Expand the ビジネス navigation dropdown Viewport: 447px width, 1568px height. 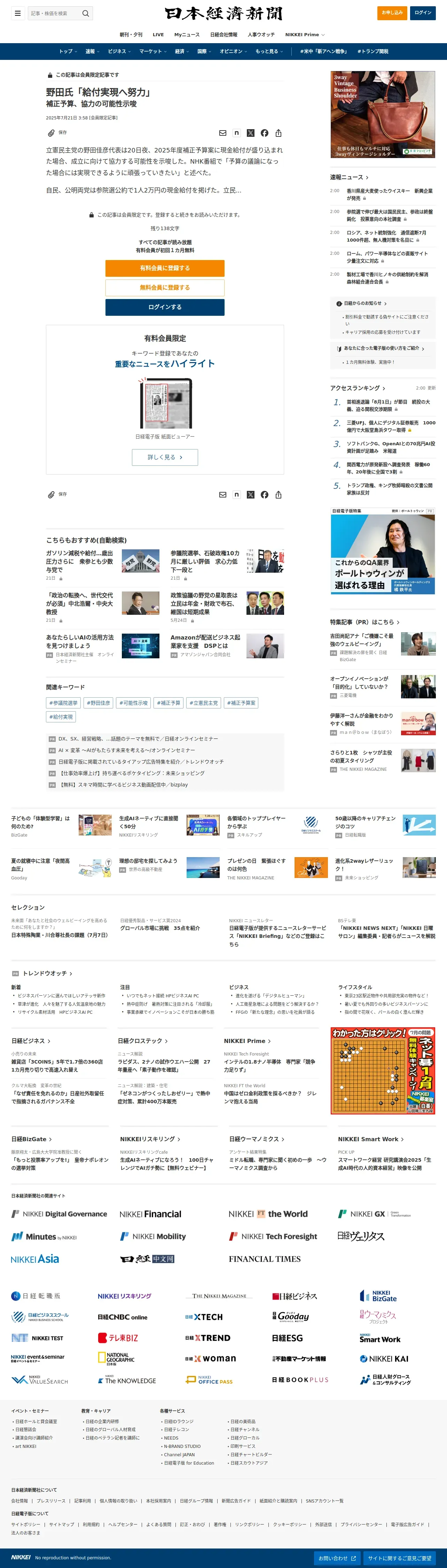point(119,51)
